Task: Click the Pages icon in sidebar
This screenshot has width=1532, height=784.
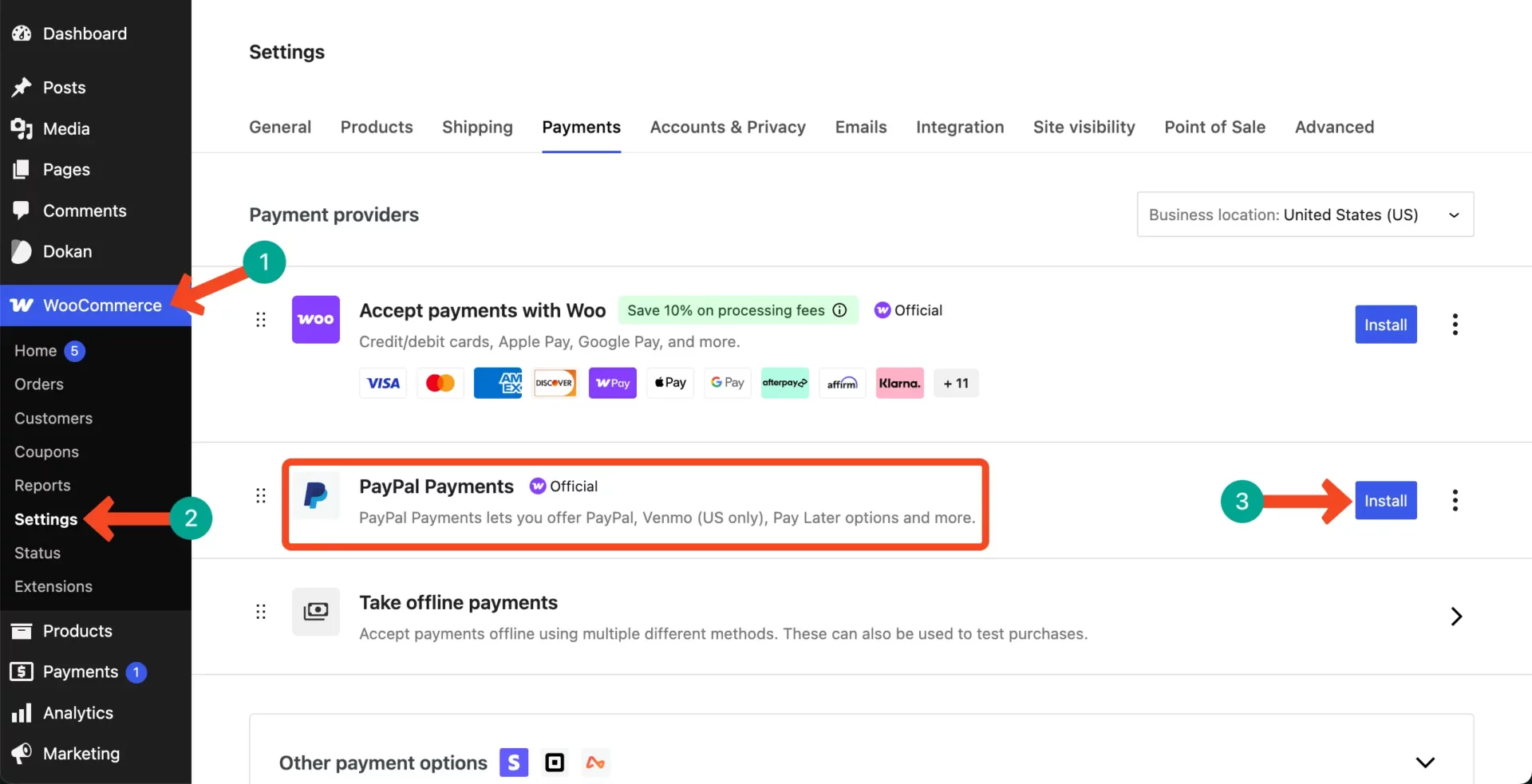Action: (22, 169)
